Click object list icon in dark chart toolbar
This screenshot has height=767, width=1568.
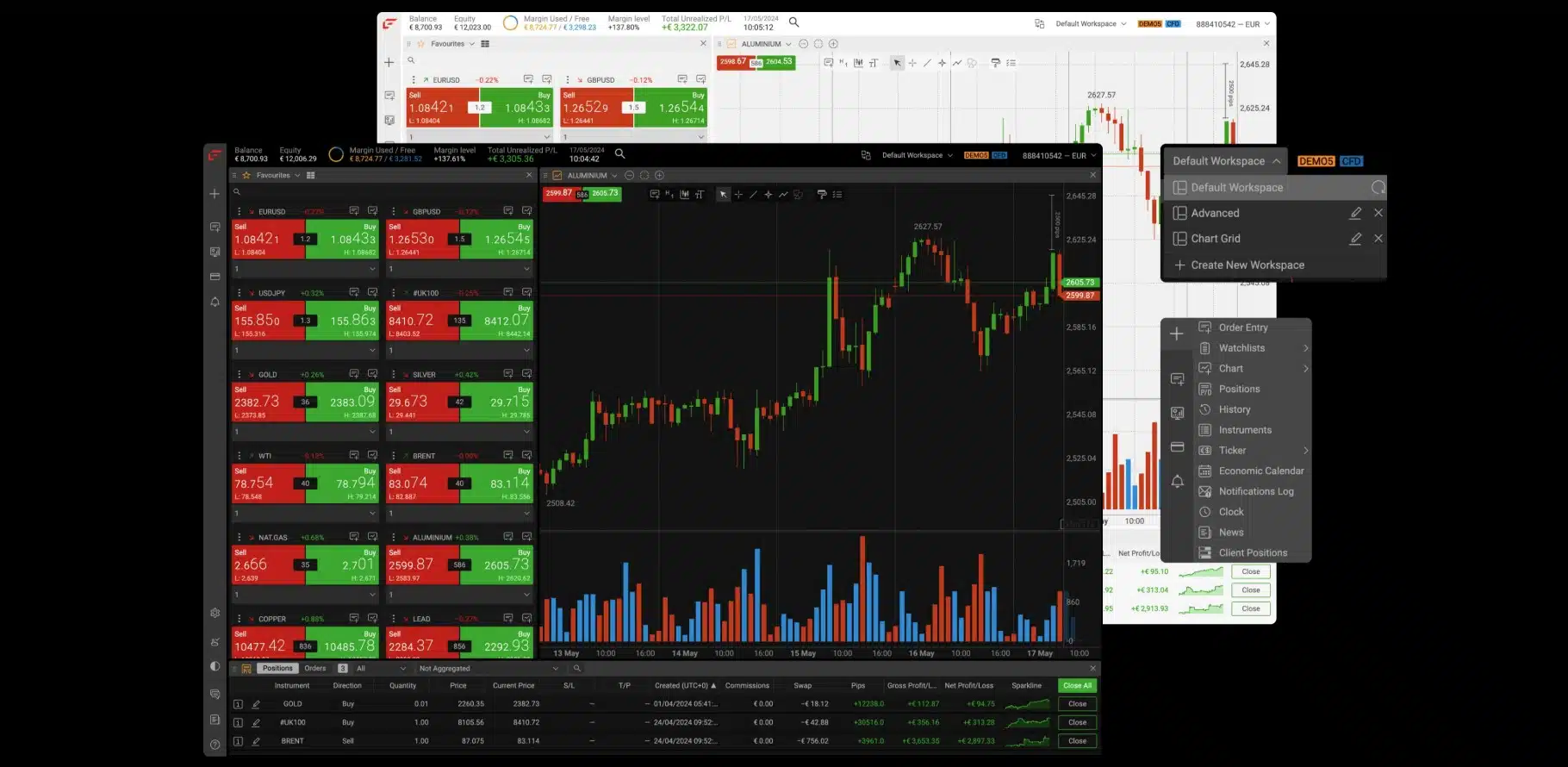pyautogui.click(x=837, y=195)
